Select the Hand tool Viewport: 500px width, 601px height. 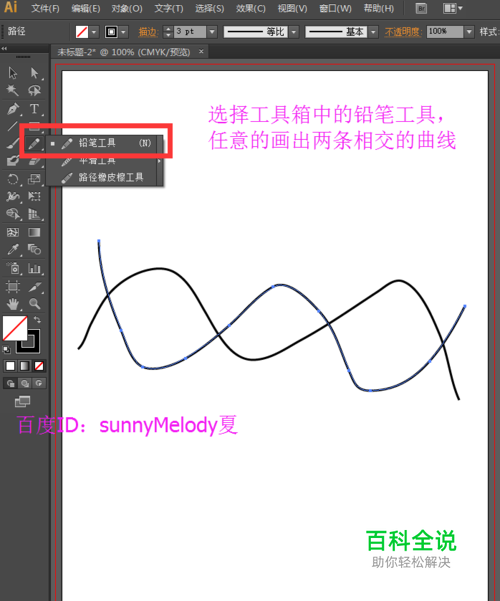pos(13,304)
